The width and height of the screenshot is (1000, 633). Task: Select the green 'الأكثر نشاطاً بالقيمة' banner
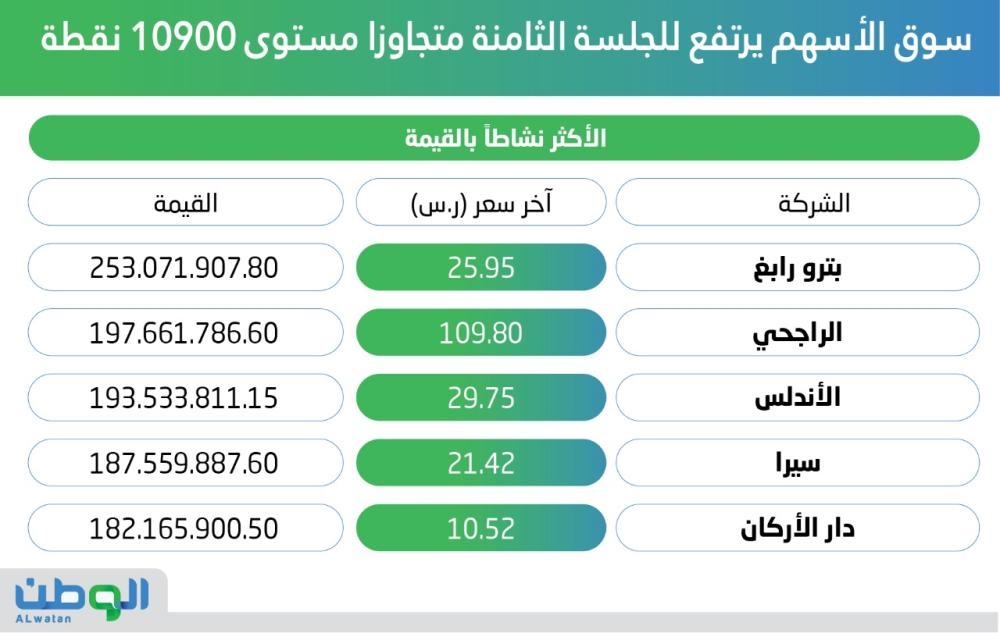pyautogui.click(x=503, y=138)
